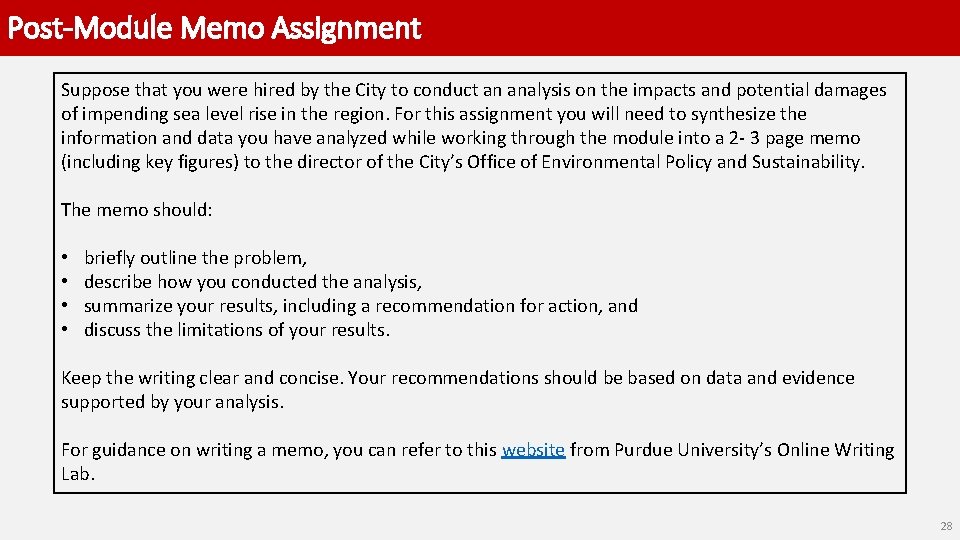Click the "supported by your analysis." line
Viewport: 960px width, 540px height.
coord(172,402)
